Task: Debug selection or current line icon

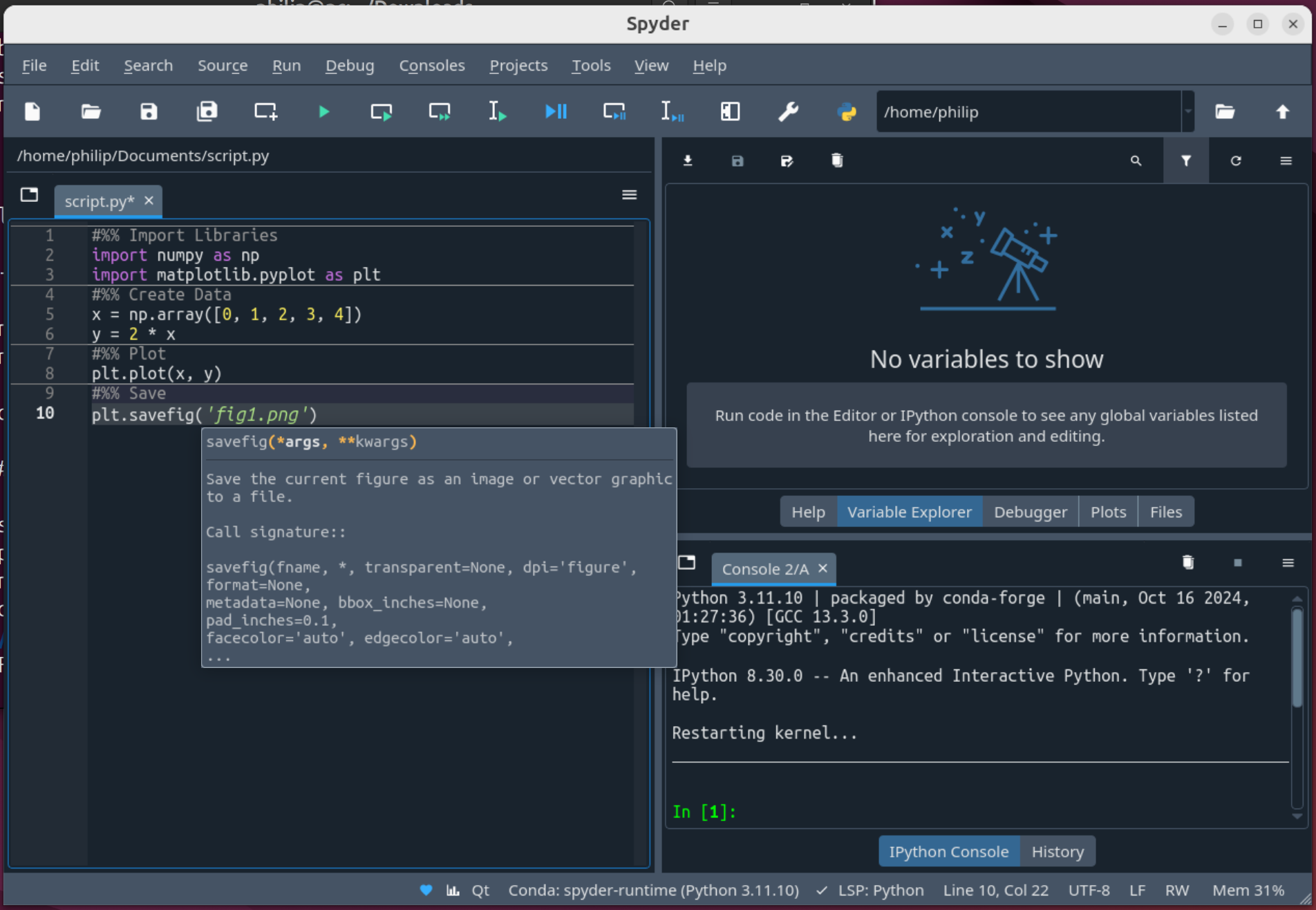Action: 672,111
